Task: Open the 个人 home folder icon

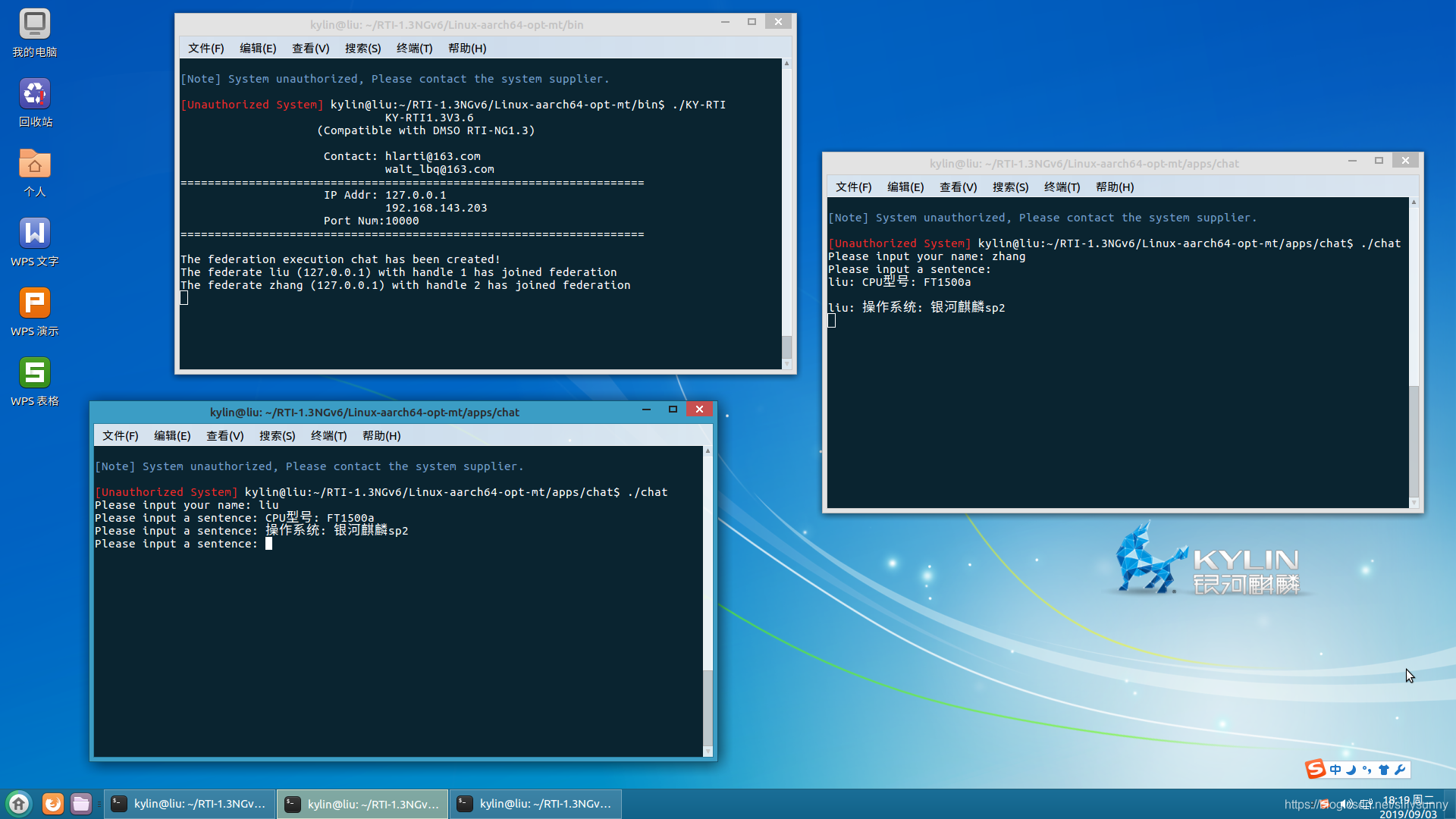Action: 35,165
